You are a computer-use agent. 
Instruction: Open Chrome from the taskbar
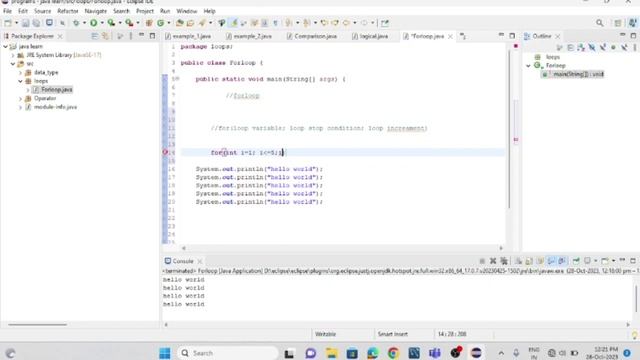tap(393, 353)
